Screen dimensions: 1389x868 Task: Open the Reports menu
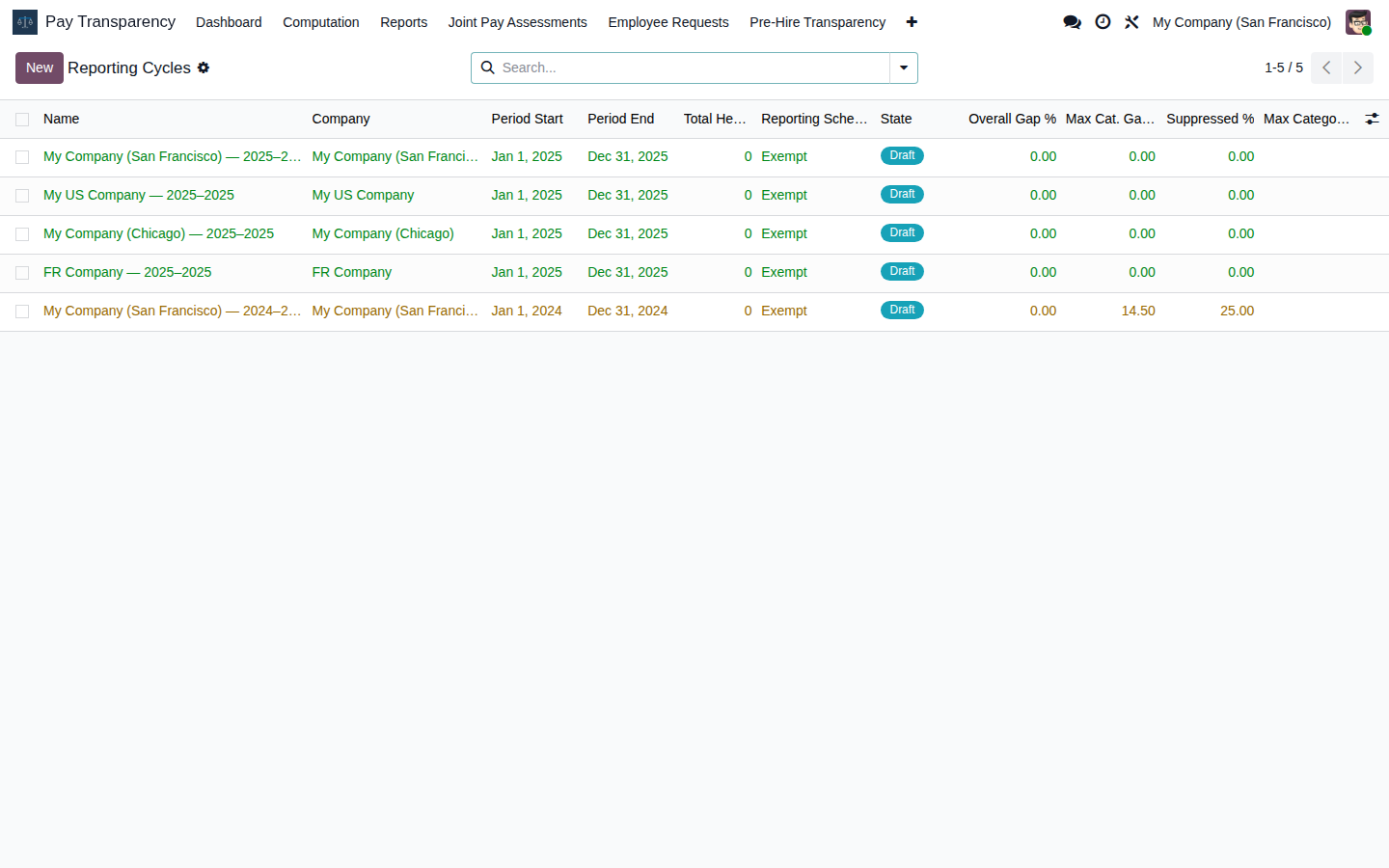[x=403, y=22]
